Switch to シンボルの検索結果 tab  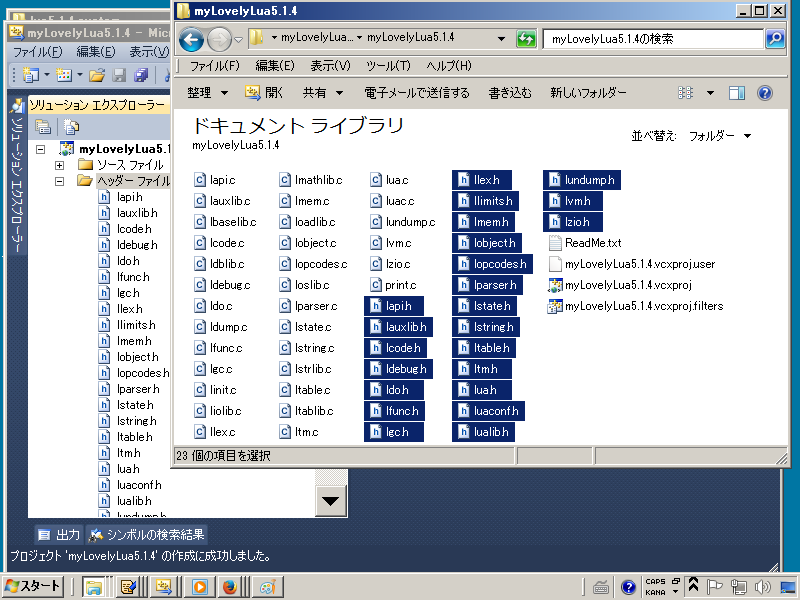(146, 535)
